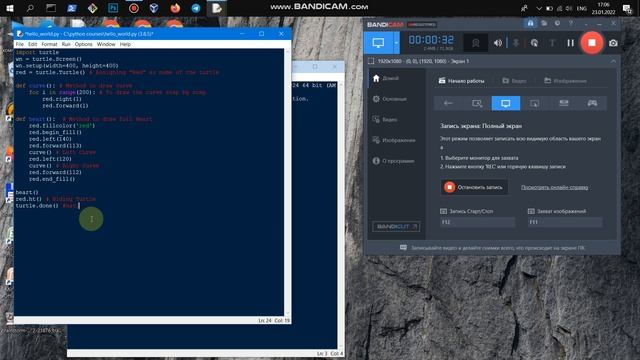Pause the Bandicam recording
The image size is (640, 360).
[x=570, y=43]
